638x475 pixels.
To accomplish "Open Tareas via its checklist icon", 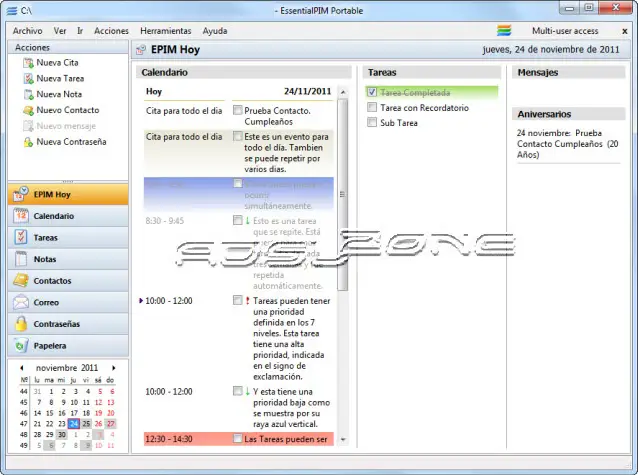I will click(x=21, y=237).
